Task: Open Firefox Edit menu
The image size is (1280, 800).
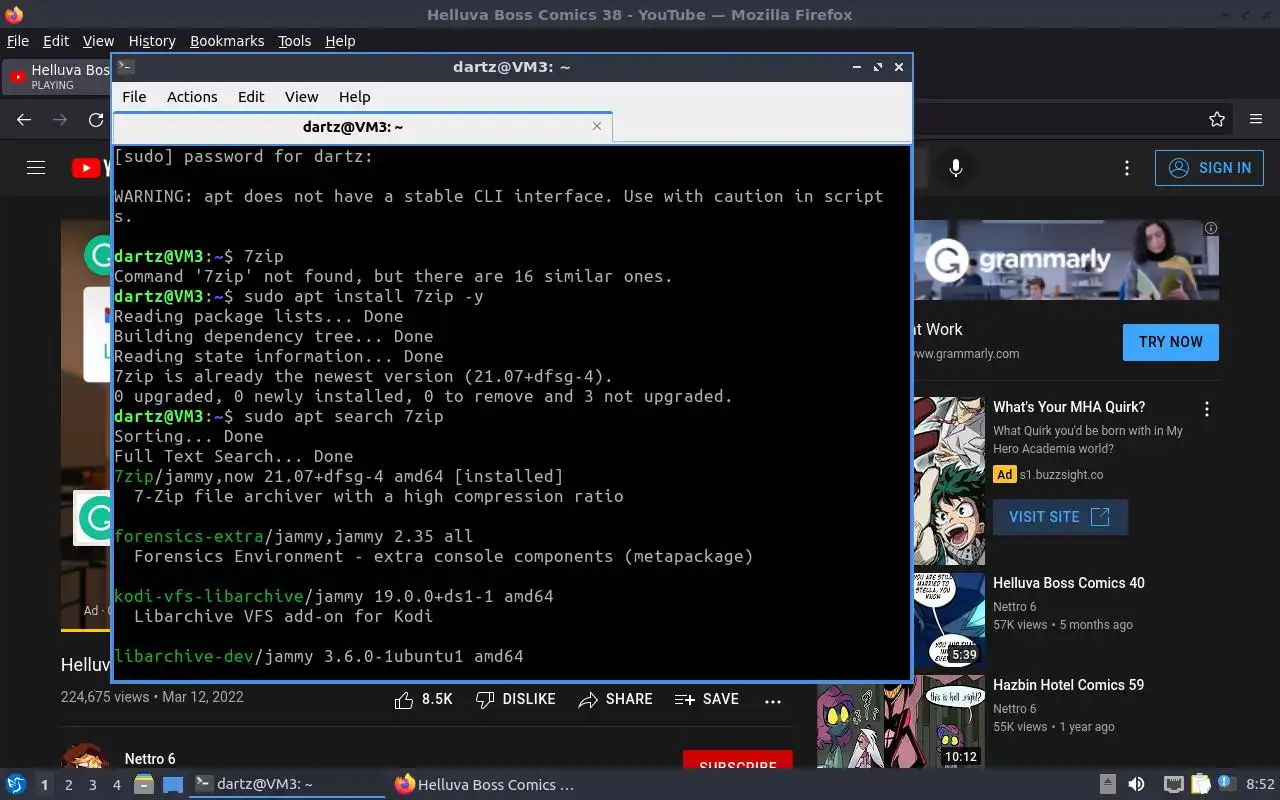Action: point(56,41)
